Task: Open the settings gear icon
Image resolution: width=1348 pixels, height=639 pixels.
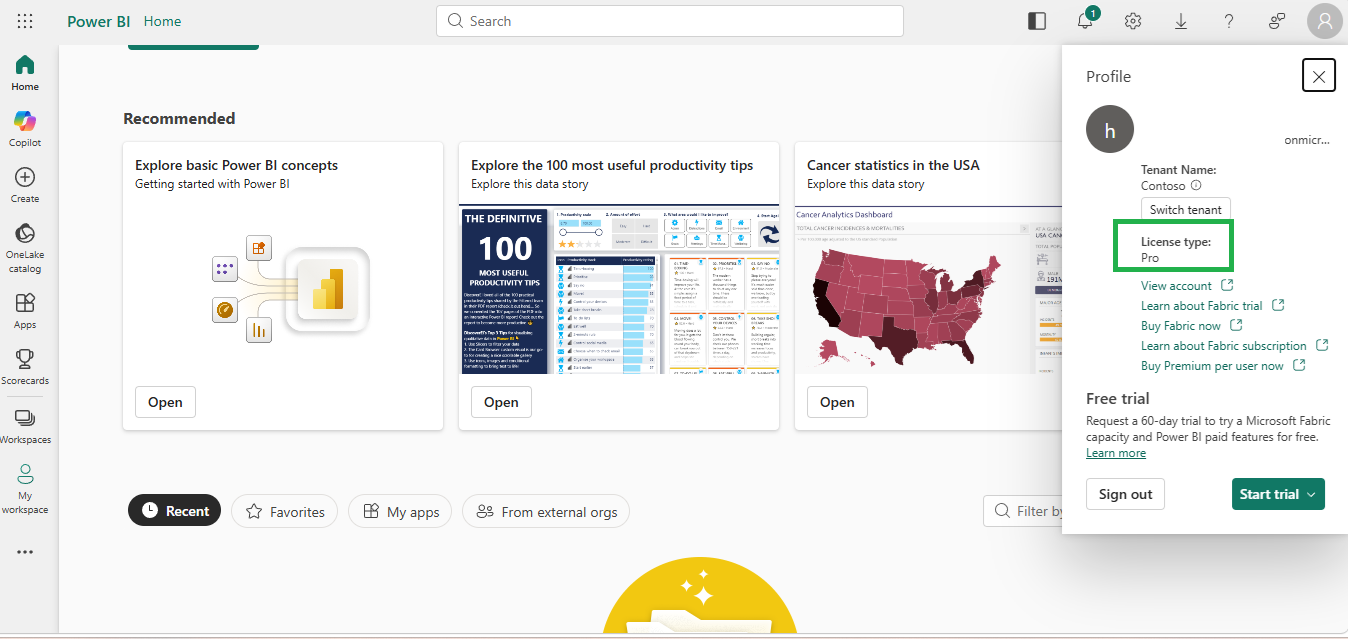Action: pos(1133,21)
